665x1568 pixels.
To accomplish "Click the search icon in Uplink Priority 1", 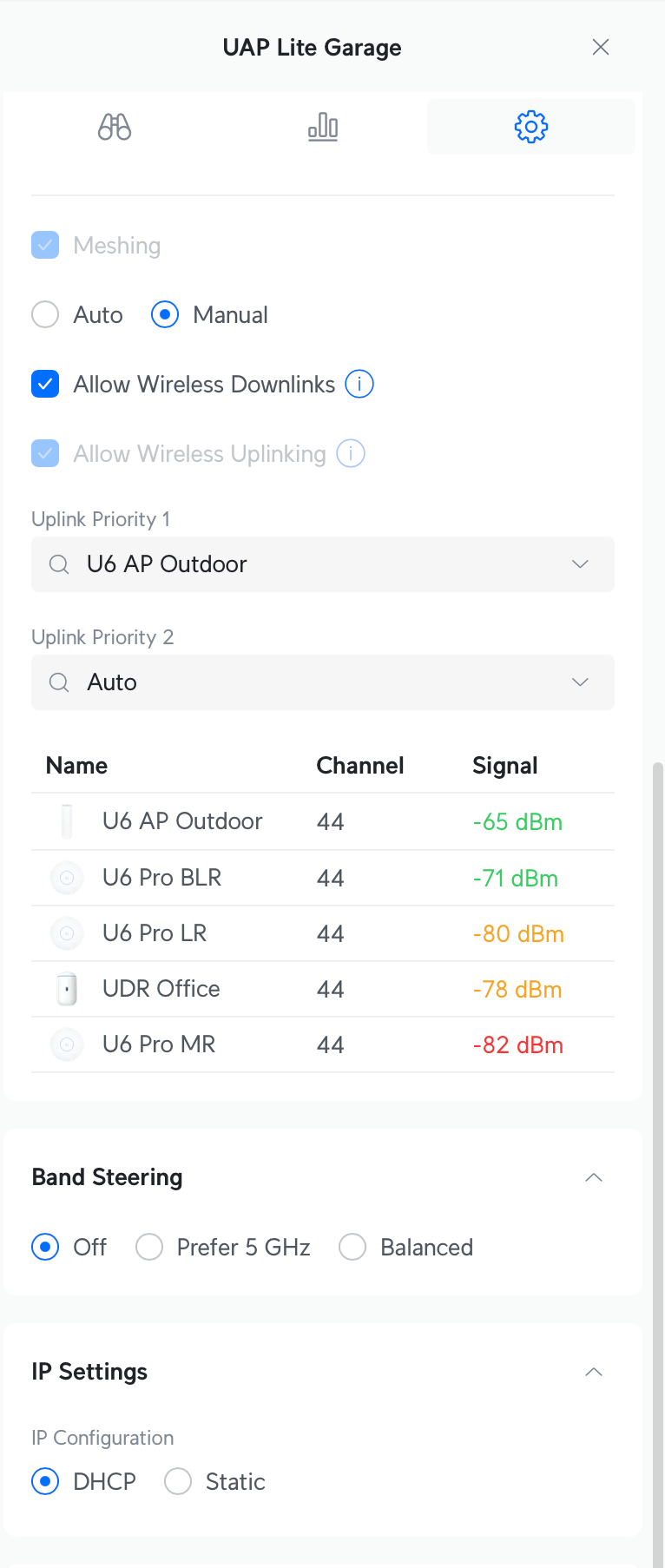I will tap(59, 564).
